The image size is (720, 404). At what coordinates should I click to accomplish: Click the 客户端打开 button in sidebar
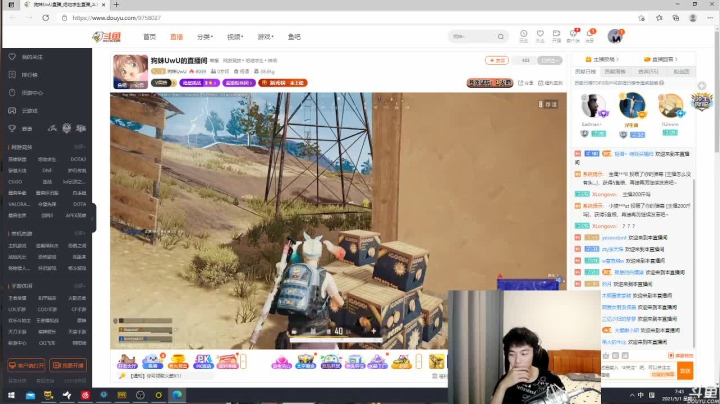[26, 365]
